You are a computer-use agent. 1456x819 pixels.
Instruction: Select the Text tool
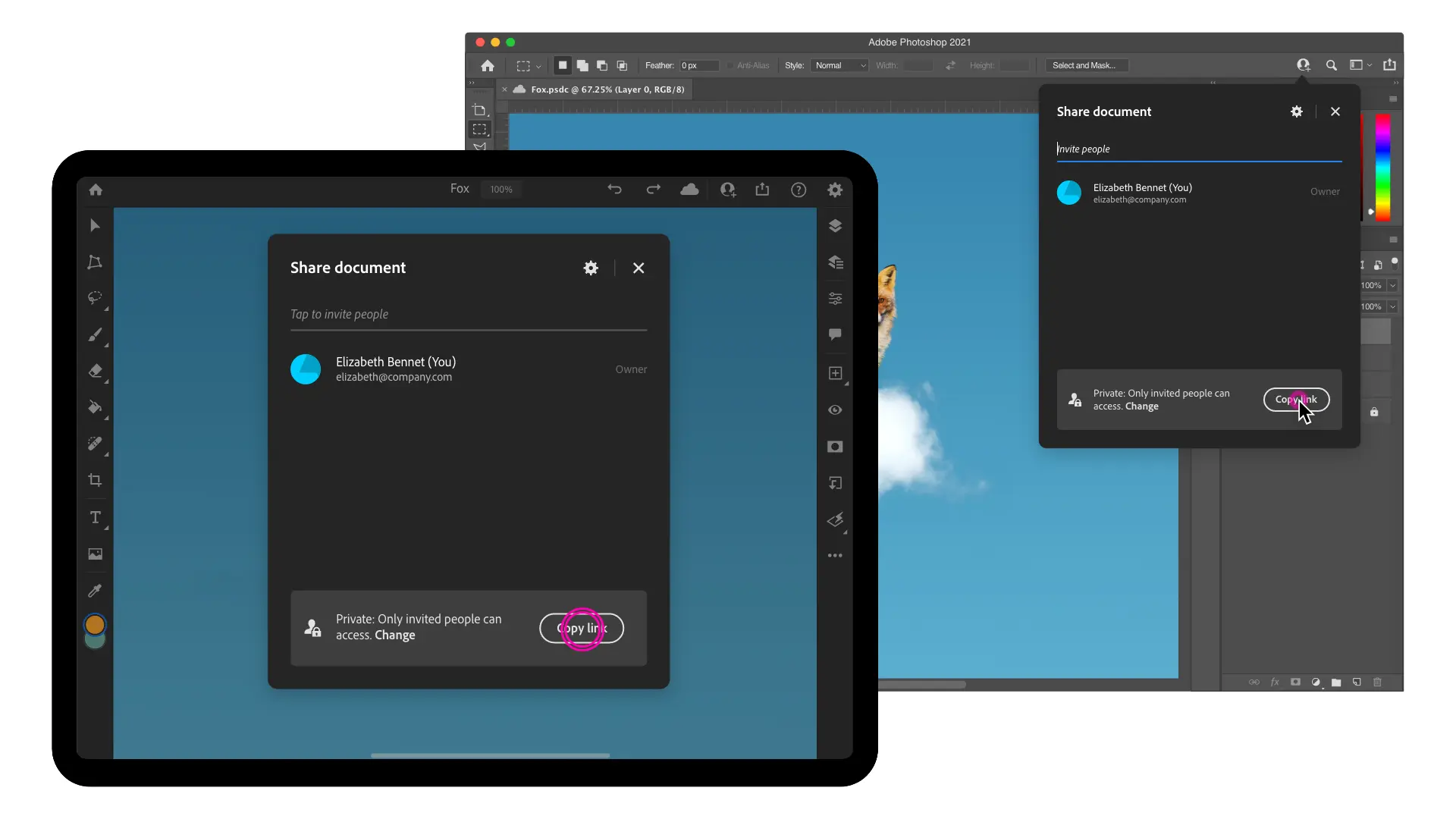(x=94, y=517)
